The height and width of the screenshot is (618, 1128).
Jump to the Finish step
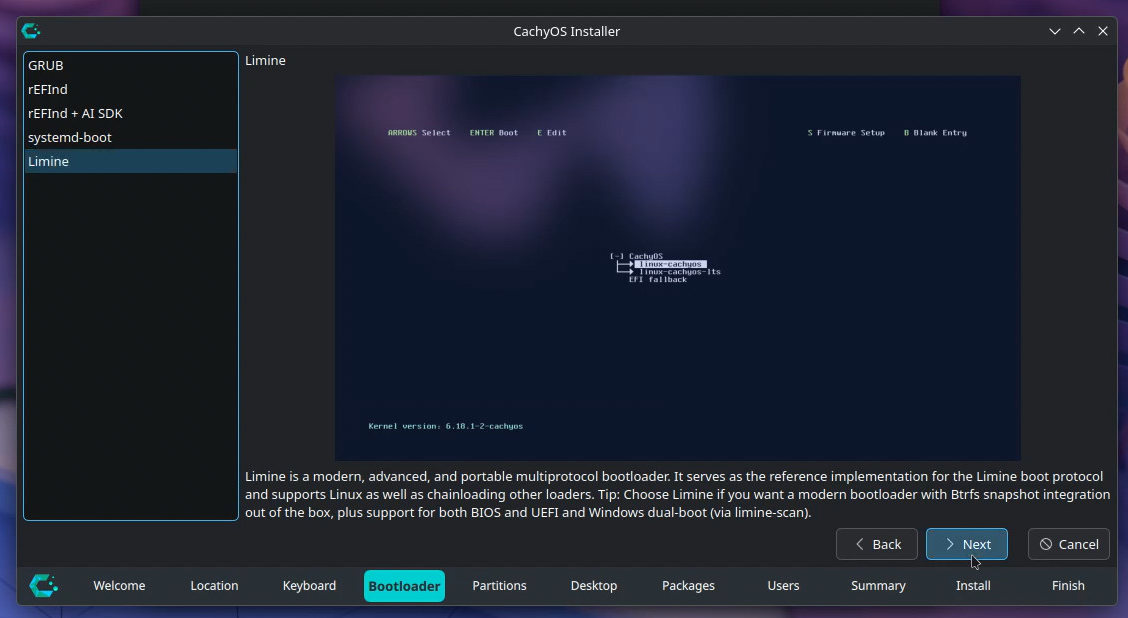(1068, 586)
